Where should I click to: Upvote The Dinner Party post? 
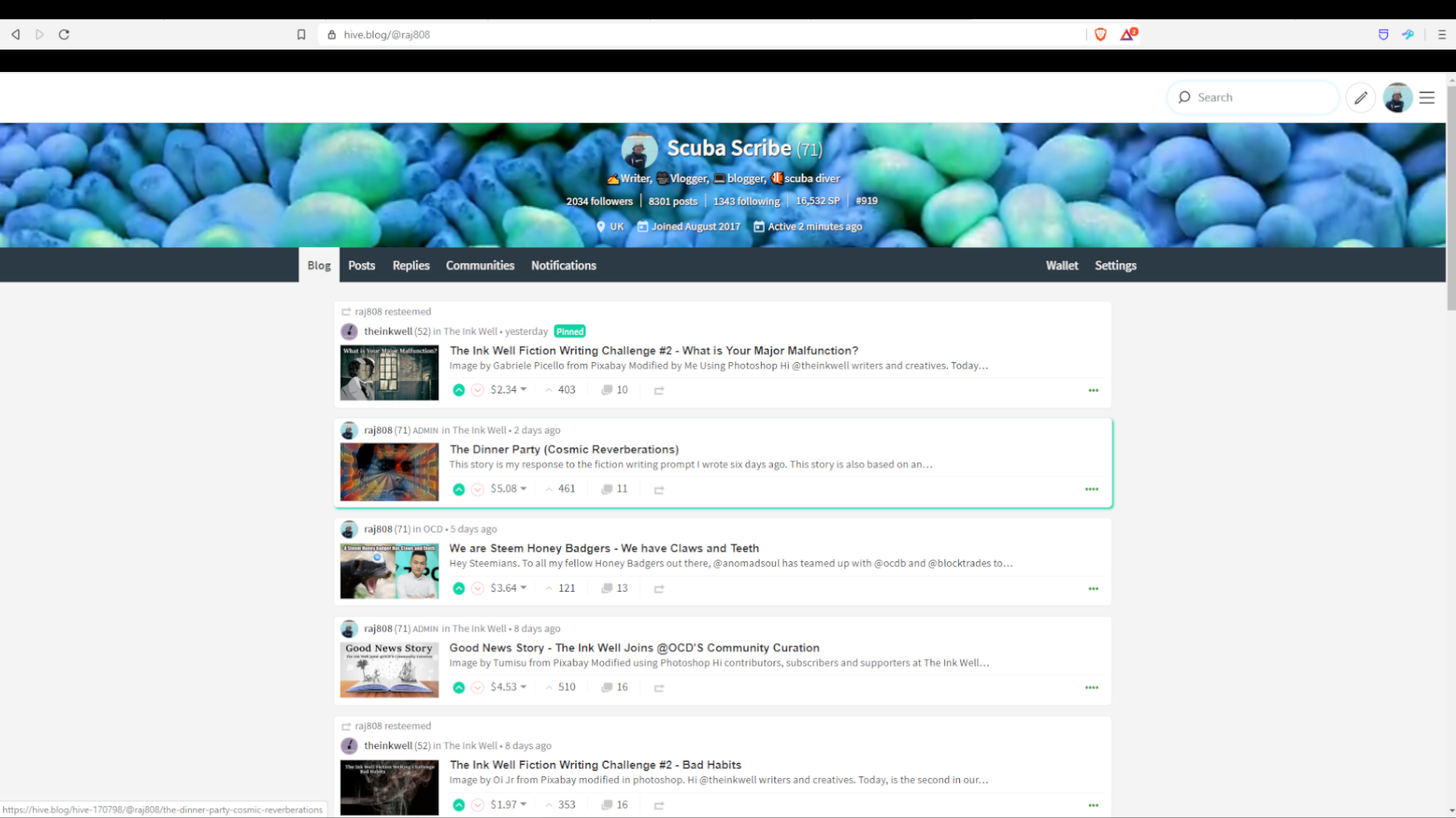(x=458, y=489)
